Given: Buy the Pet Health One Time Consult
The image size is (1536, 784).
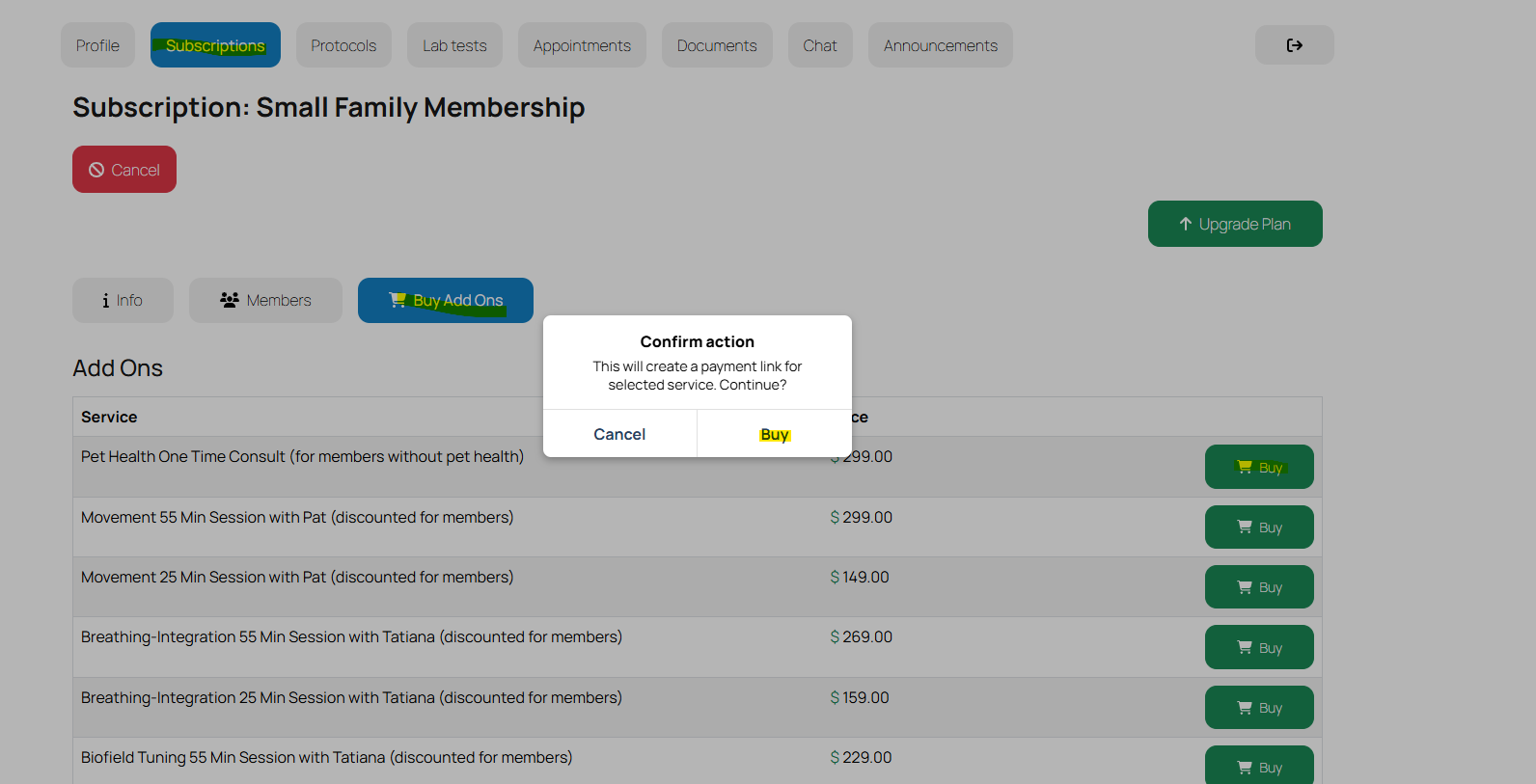Looking at the screenshot, I should coord(1258,468).
